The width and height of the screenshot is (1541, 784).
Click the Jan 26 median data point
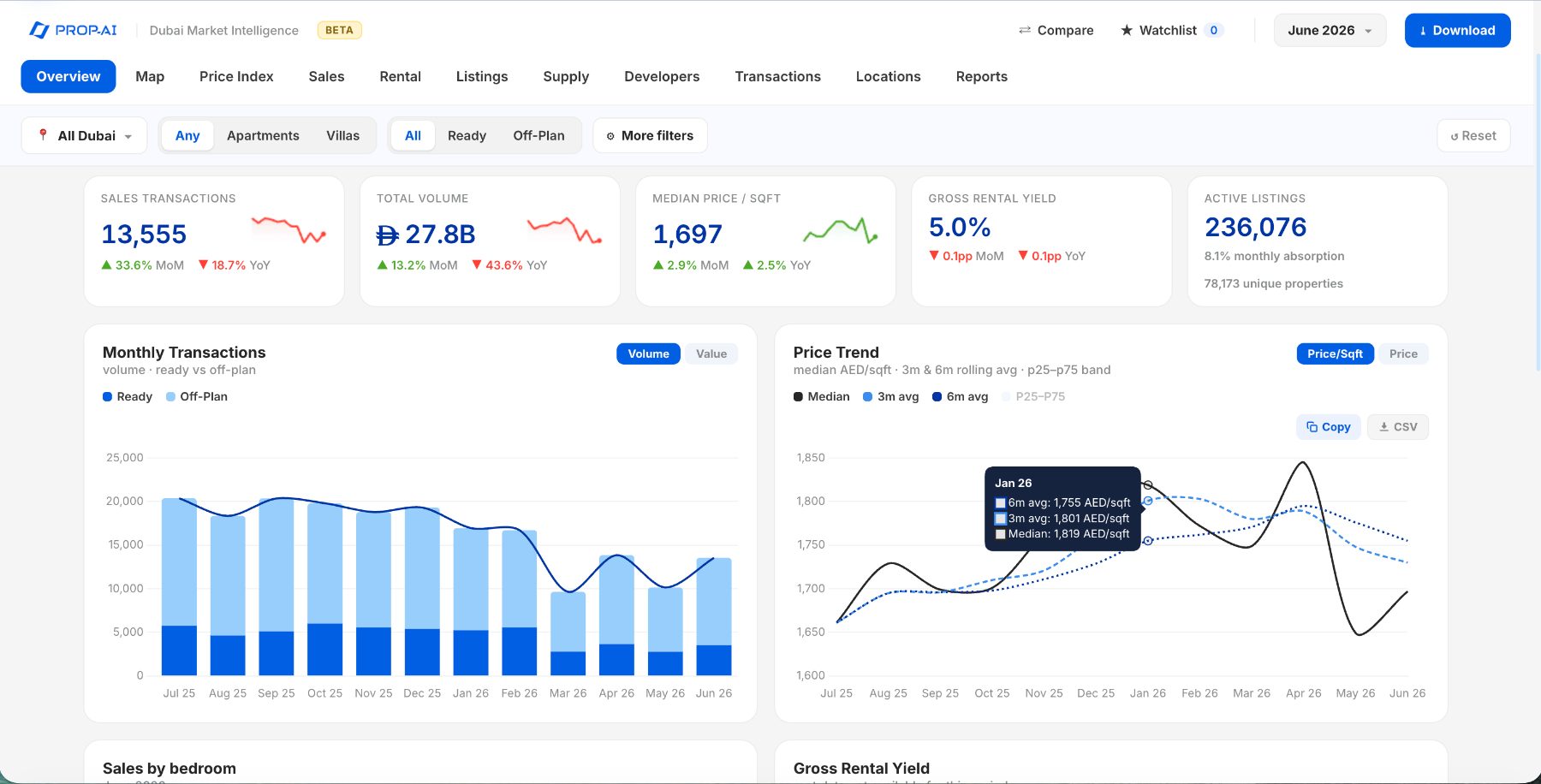[x=1148, y=485]
